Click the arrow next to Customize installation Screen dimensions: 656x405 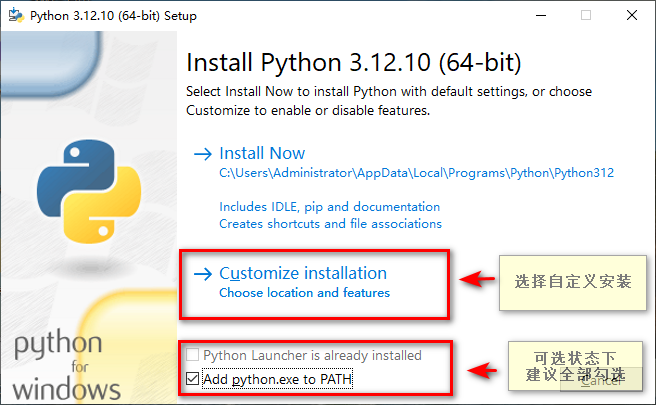(x=203, y=274)
